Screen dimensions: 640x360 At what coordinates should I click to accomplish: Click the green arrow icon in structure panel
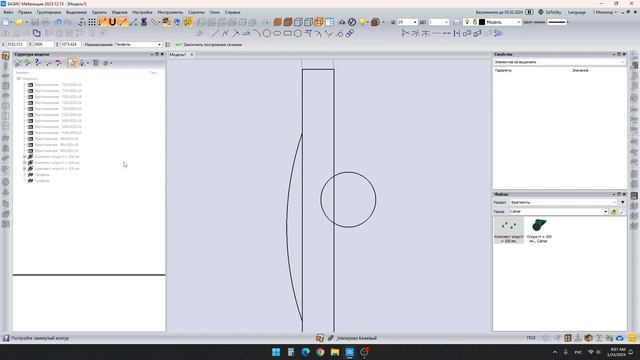(27, 63)
